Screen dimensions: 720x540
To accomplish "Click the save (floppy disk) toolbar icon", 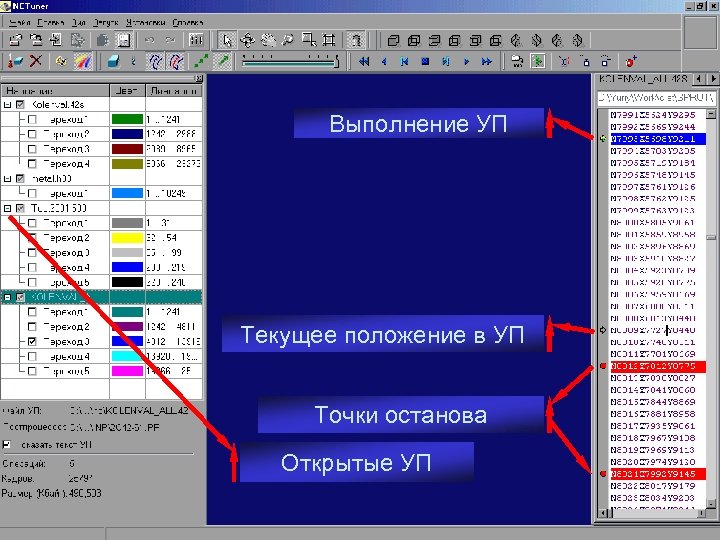I will [123, 40].
